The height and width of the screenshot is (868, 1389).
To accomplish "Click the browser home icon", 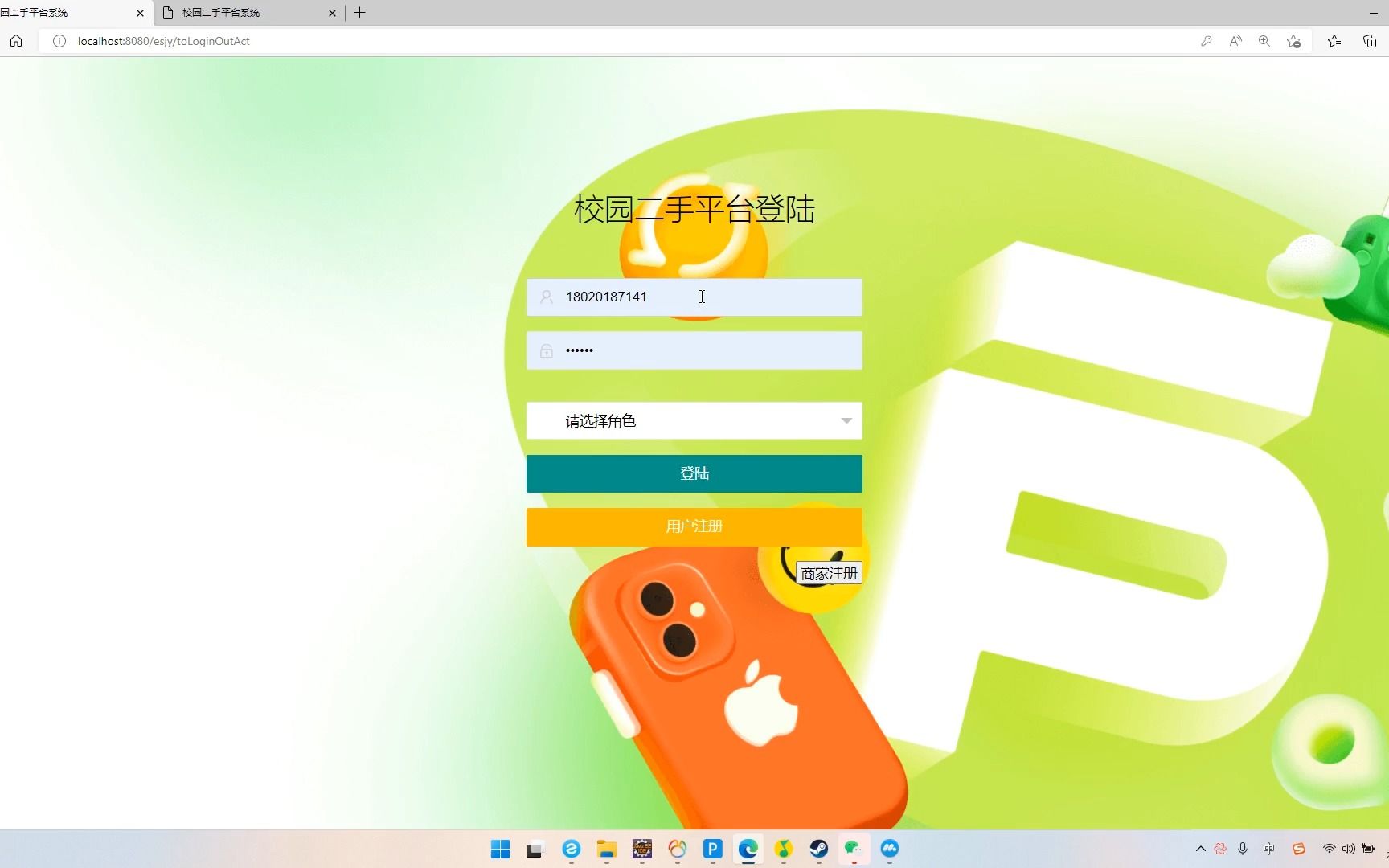I will [x=16, y=41].
